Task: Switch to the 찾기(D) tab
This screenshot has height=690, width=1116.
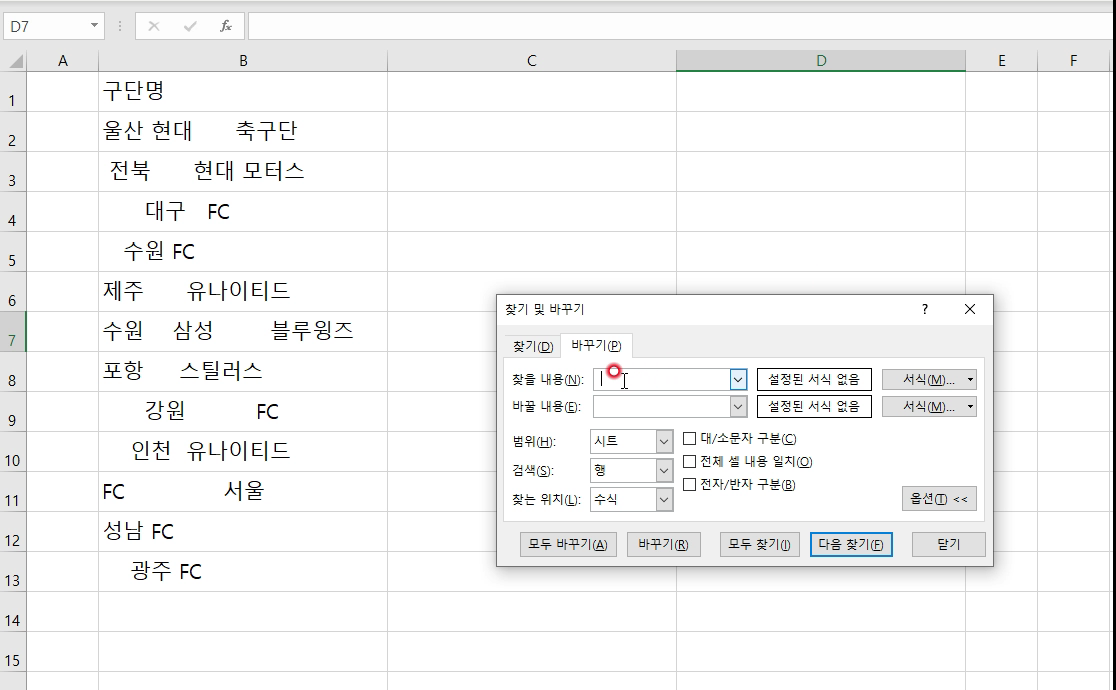Action: click(532, 347)
